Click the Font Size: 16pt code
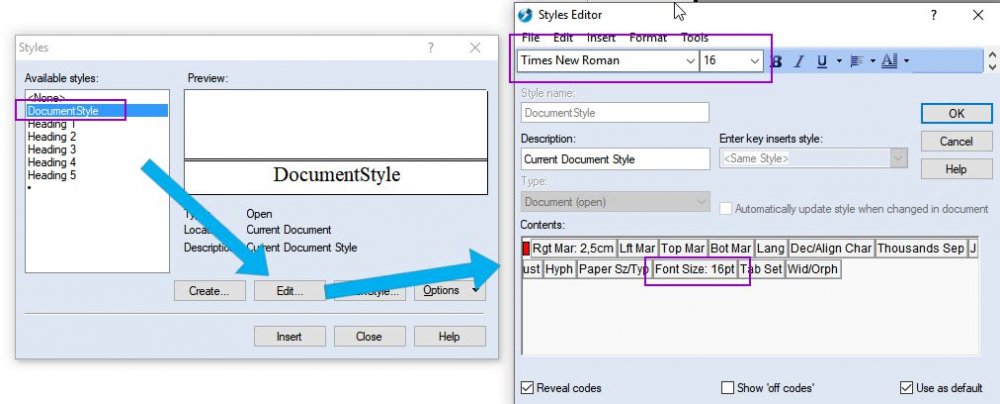 [x=695, y=269]
